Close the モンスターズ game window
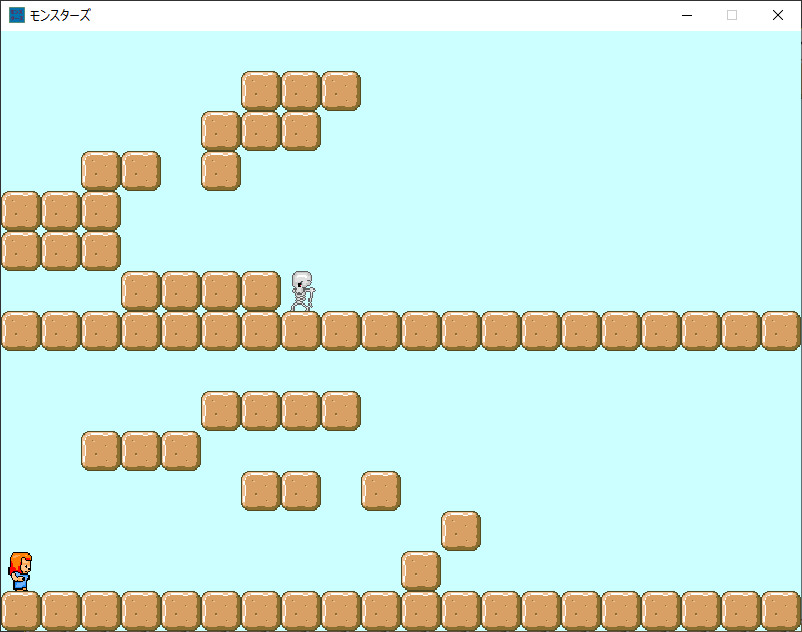Screen dimensions: 802x632 coord(777,15)
